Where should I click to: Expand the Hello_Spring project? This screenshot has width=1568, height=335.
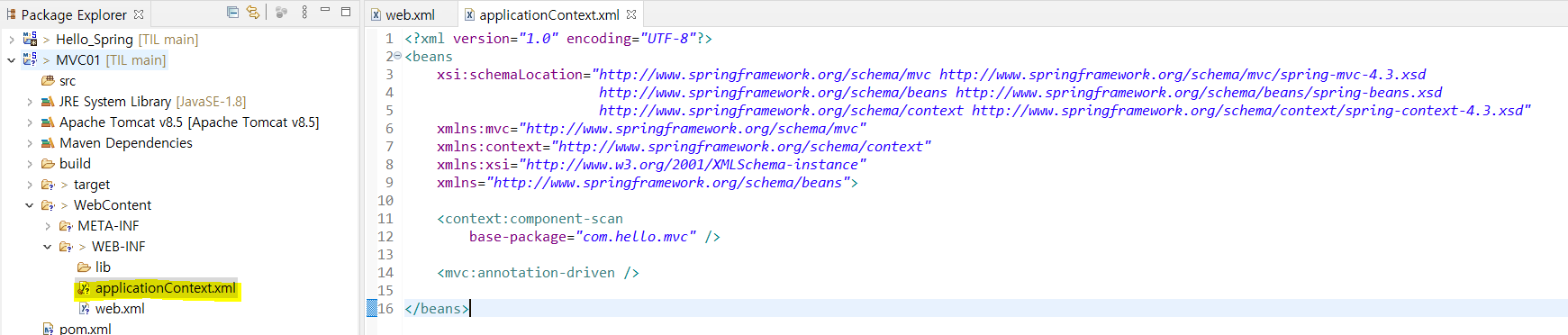point(11,40)
